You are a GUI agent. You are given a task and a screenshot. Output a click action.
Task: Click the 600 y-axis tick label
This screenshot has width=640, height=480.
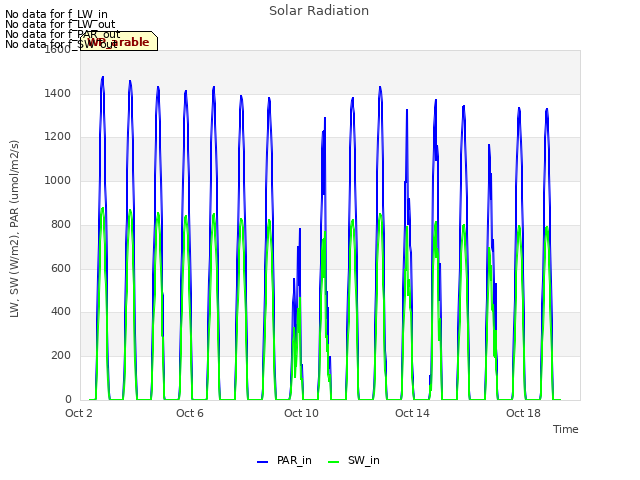click(61, 268)
